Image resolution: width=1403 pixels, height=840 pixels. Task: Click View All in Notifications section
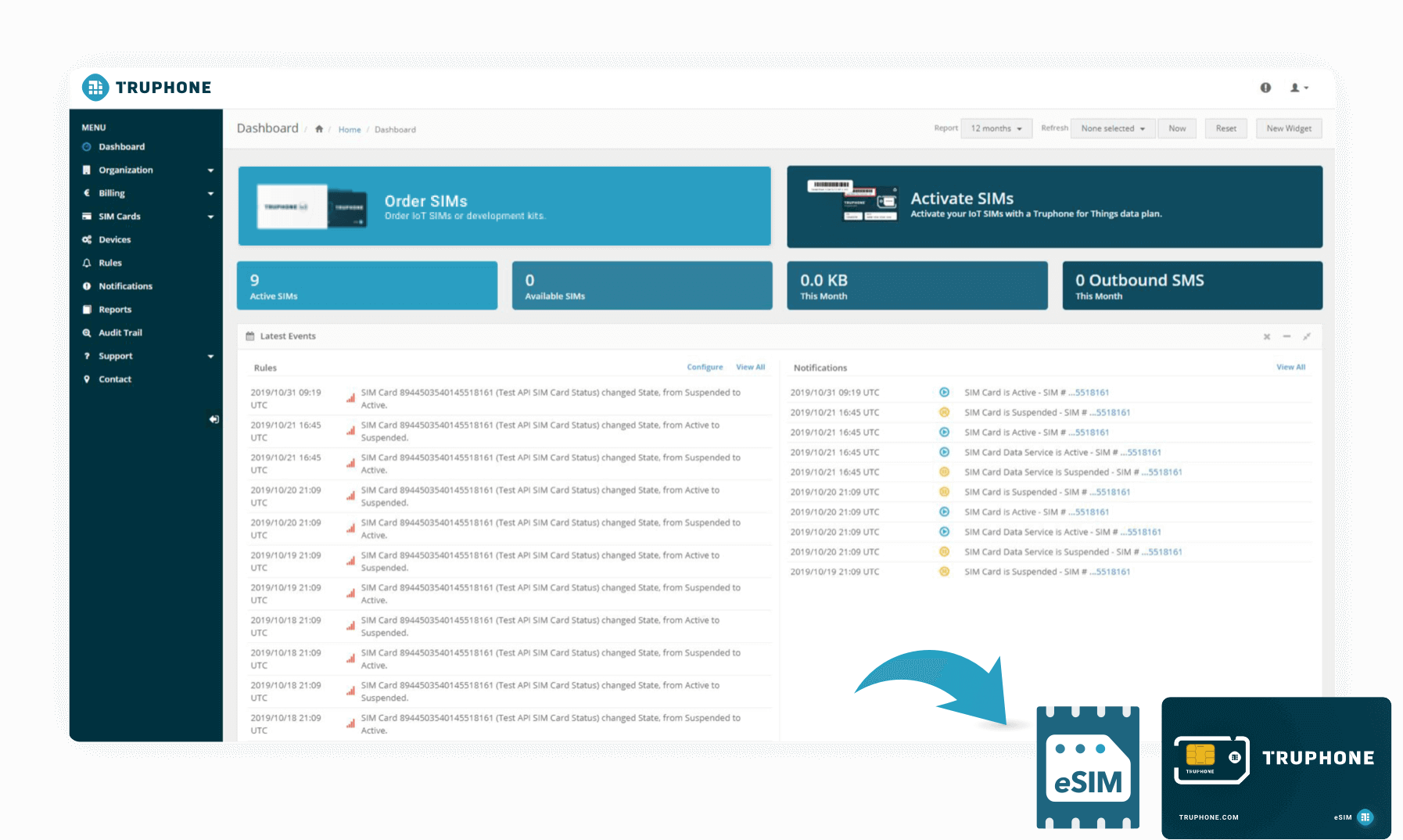tap(1290, 367)
